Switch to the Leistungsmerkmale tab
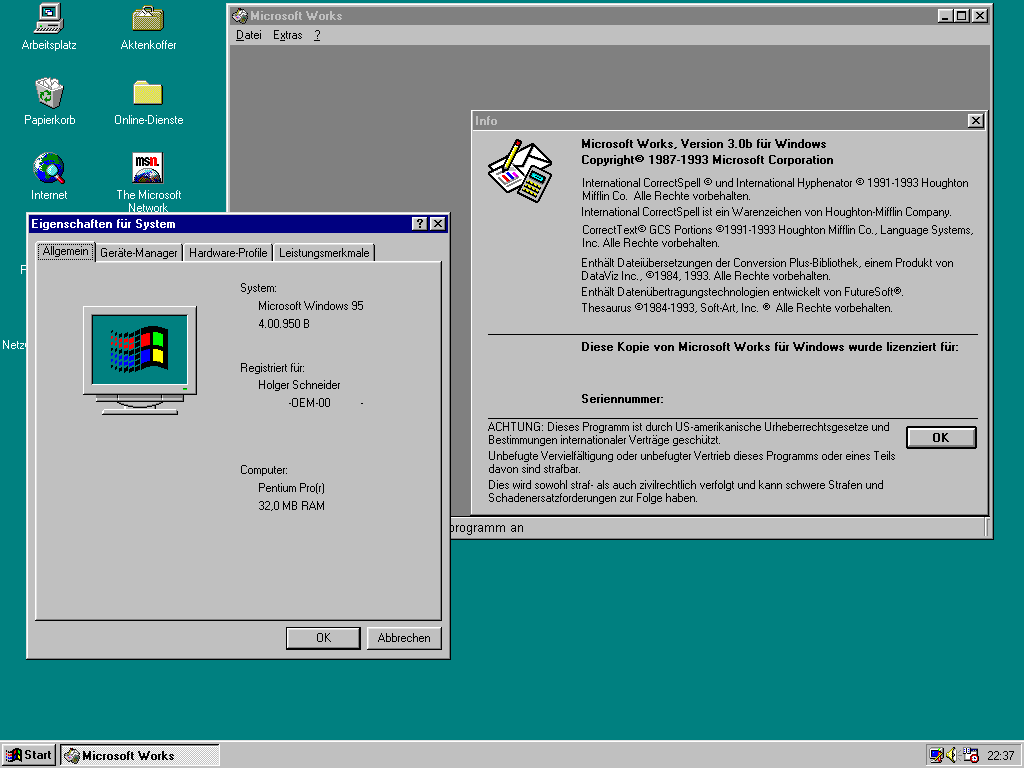Viewport: 1024px width, 768px height. coord(324,253)
